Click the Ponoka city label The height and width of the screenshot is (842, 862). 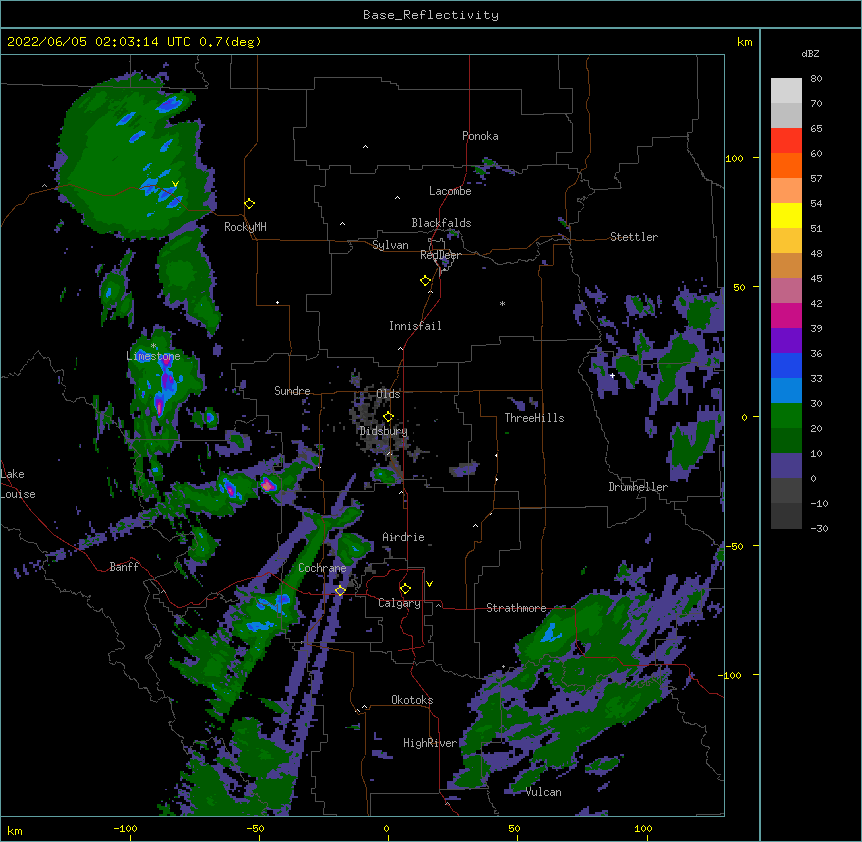[x=480, y=136]
